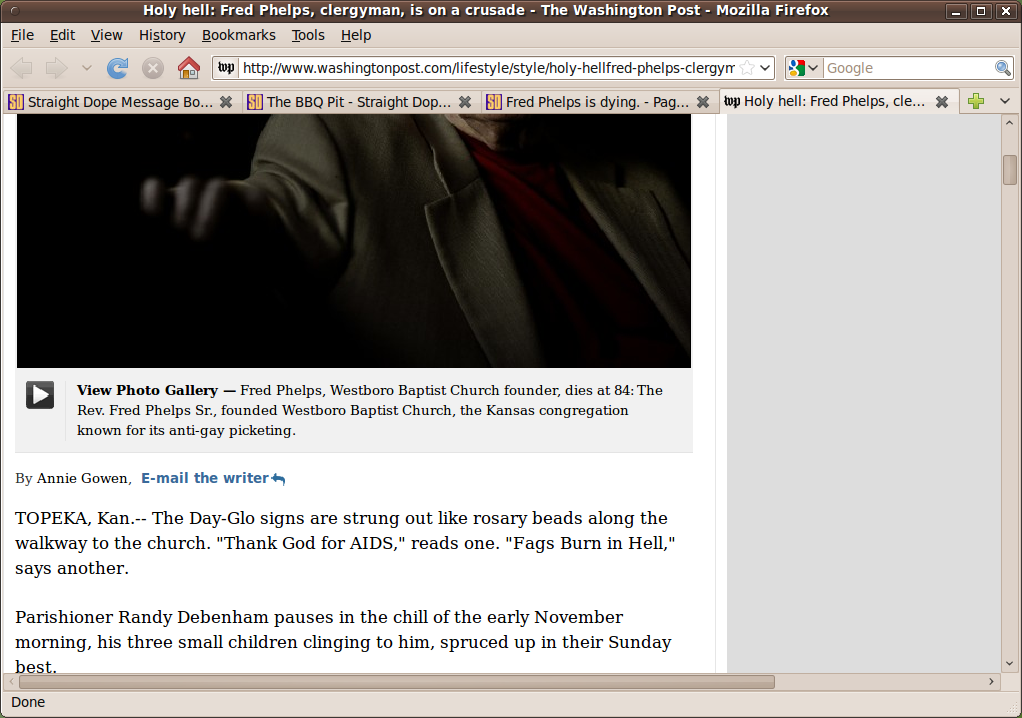This screenshot has height=718, width=1022.
Task: Click inside the Google search field
Action: pyautogui.click(x=906, y=68)
